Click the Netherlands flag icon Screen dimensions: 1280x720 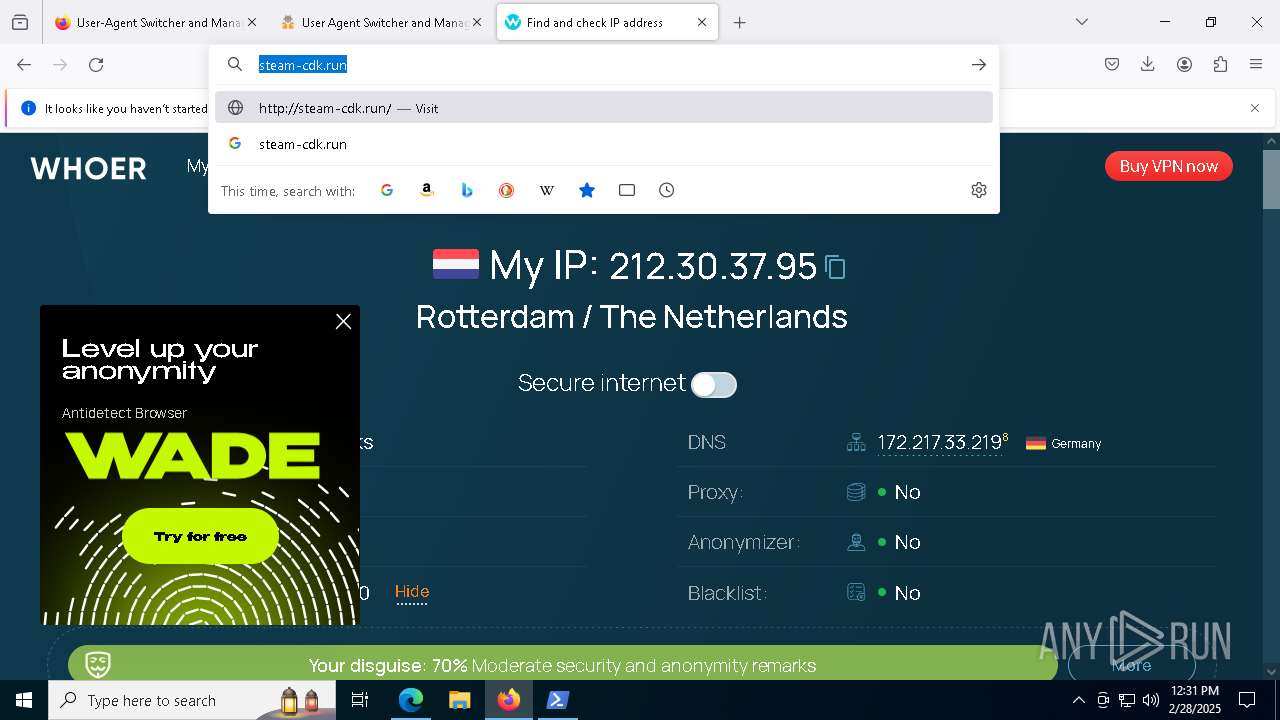[x=456, y=265]
